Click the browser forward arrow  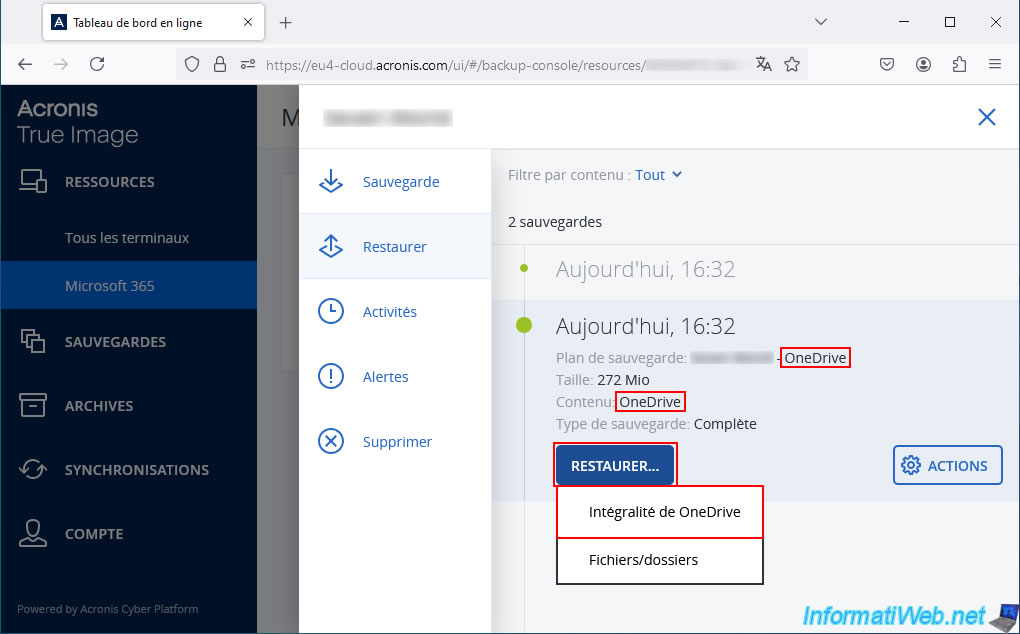coord(60,64)
